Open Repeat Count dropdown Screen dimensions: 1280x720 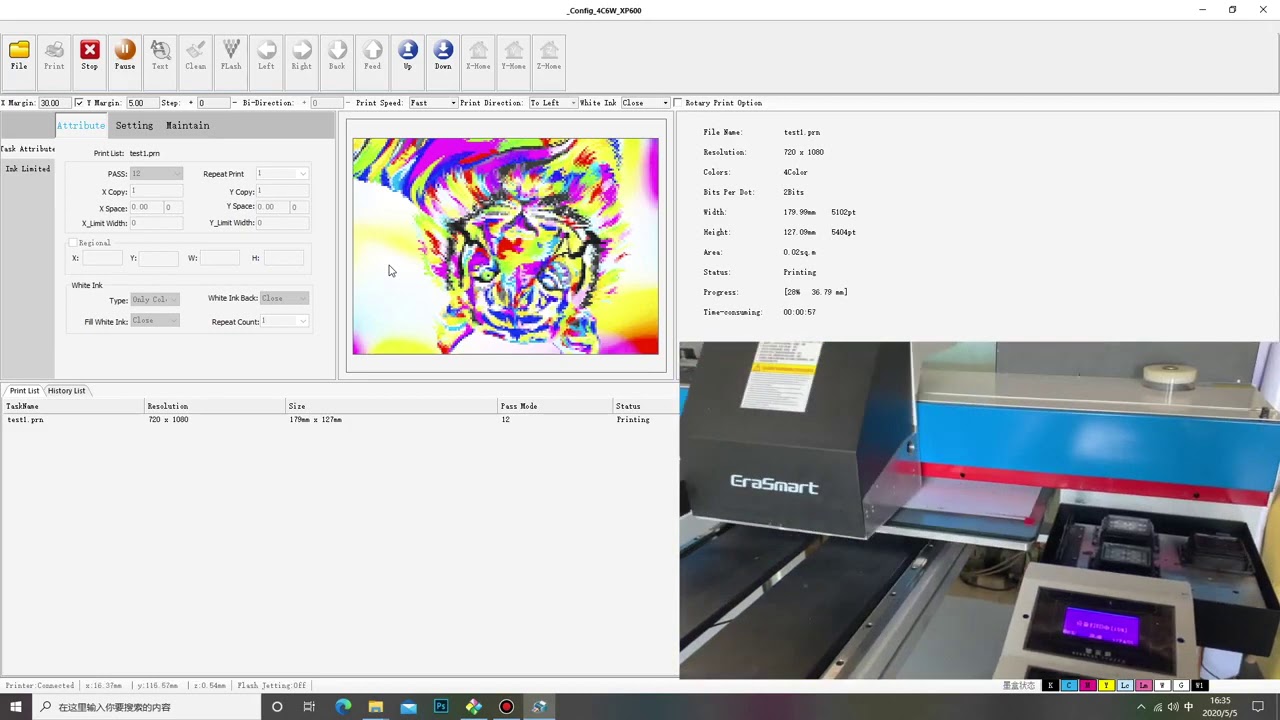[x=285, y=321]
